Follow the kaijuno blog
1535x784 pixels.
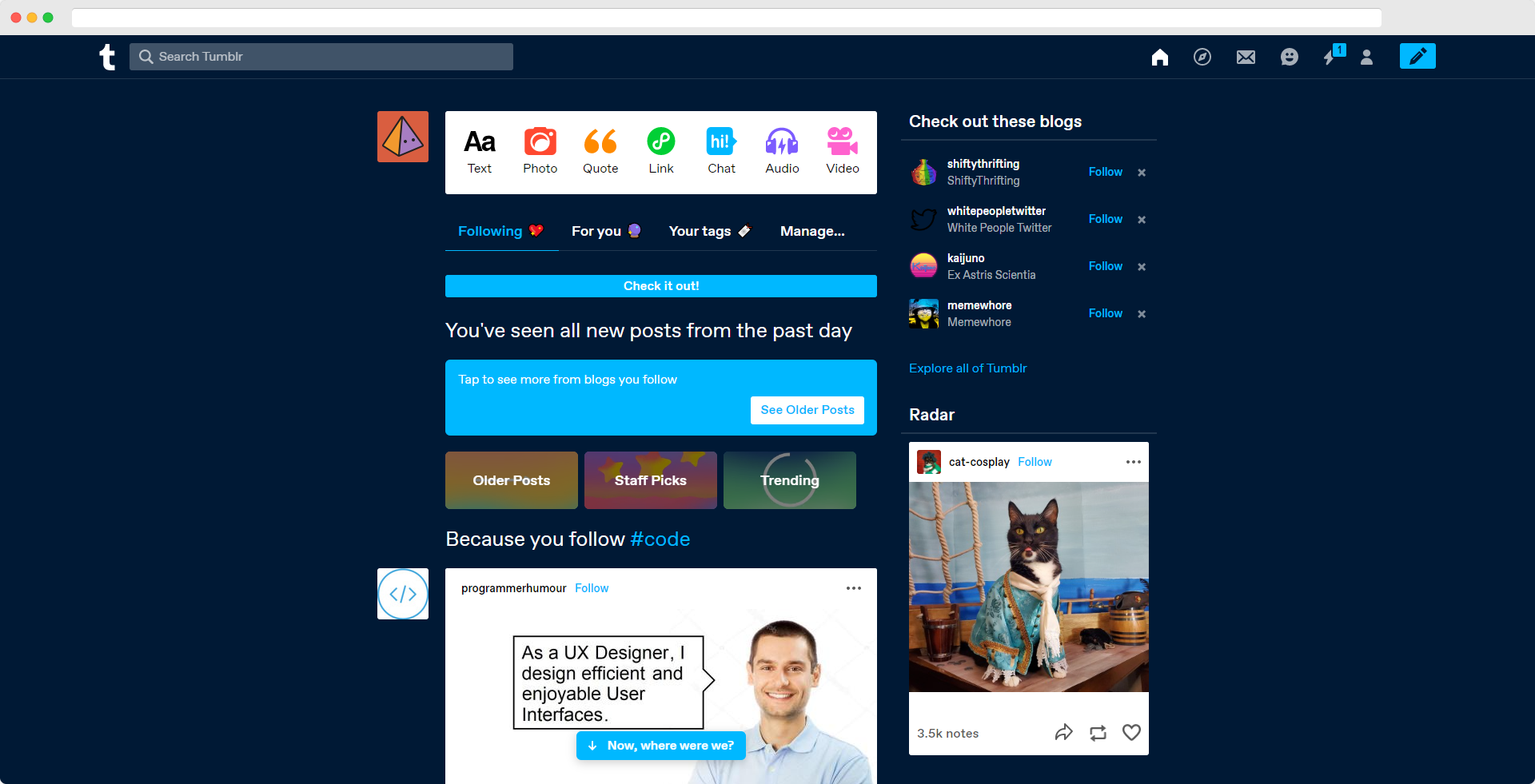pos(1106,266)
